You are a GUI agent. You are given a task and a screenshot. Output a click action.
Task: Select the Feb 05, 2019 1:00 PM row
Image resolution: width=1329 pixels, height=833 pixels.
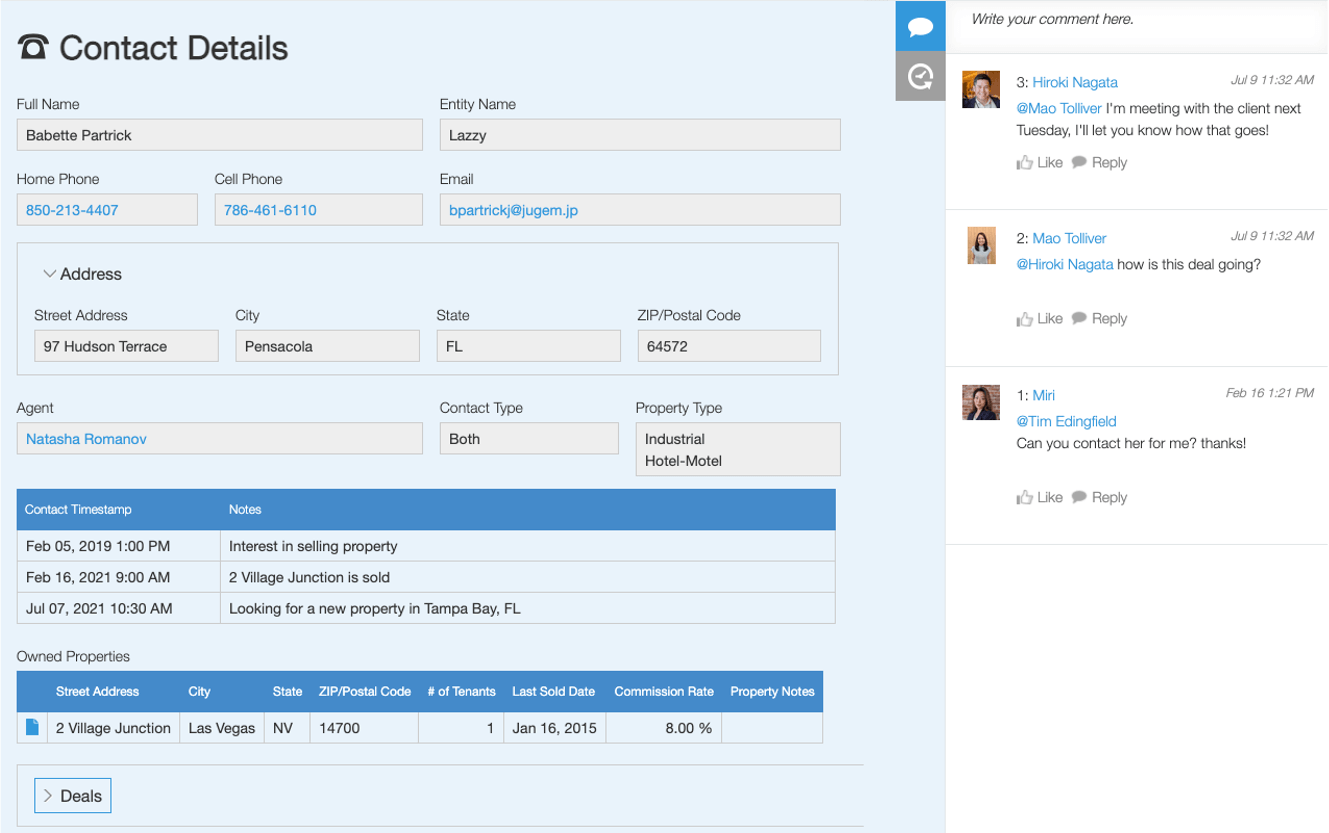pyautogui.click(x=426, y=546)
